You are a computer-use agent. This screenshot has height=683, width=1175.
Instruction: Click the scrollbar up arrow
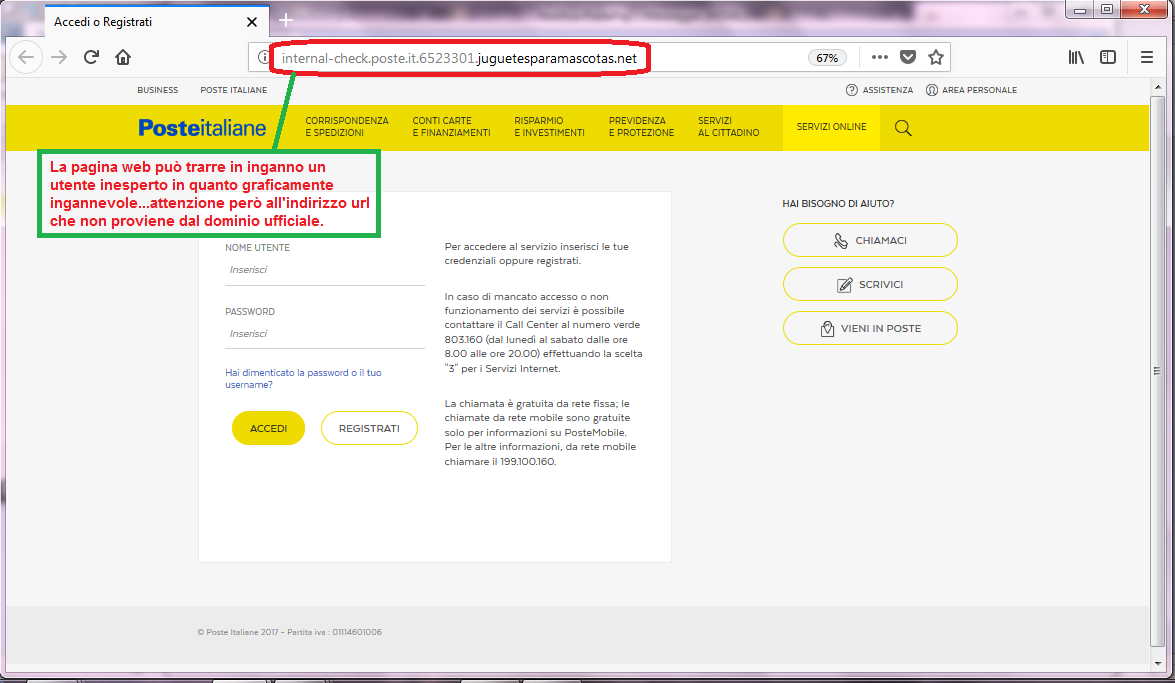click(x=1158, y=88)
